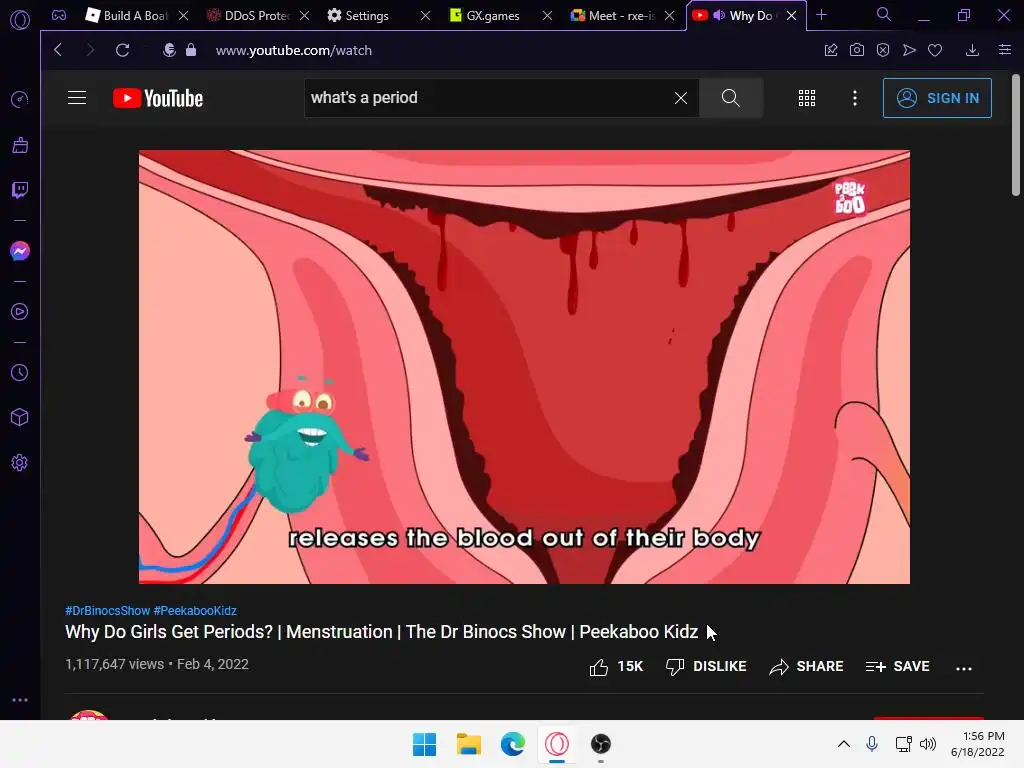This screenshot has height=768, width=1024.
Task: Click the address bar URL
Action: 294,50
